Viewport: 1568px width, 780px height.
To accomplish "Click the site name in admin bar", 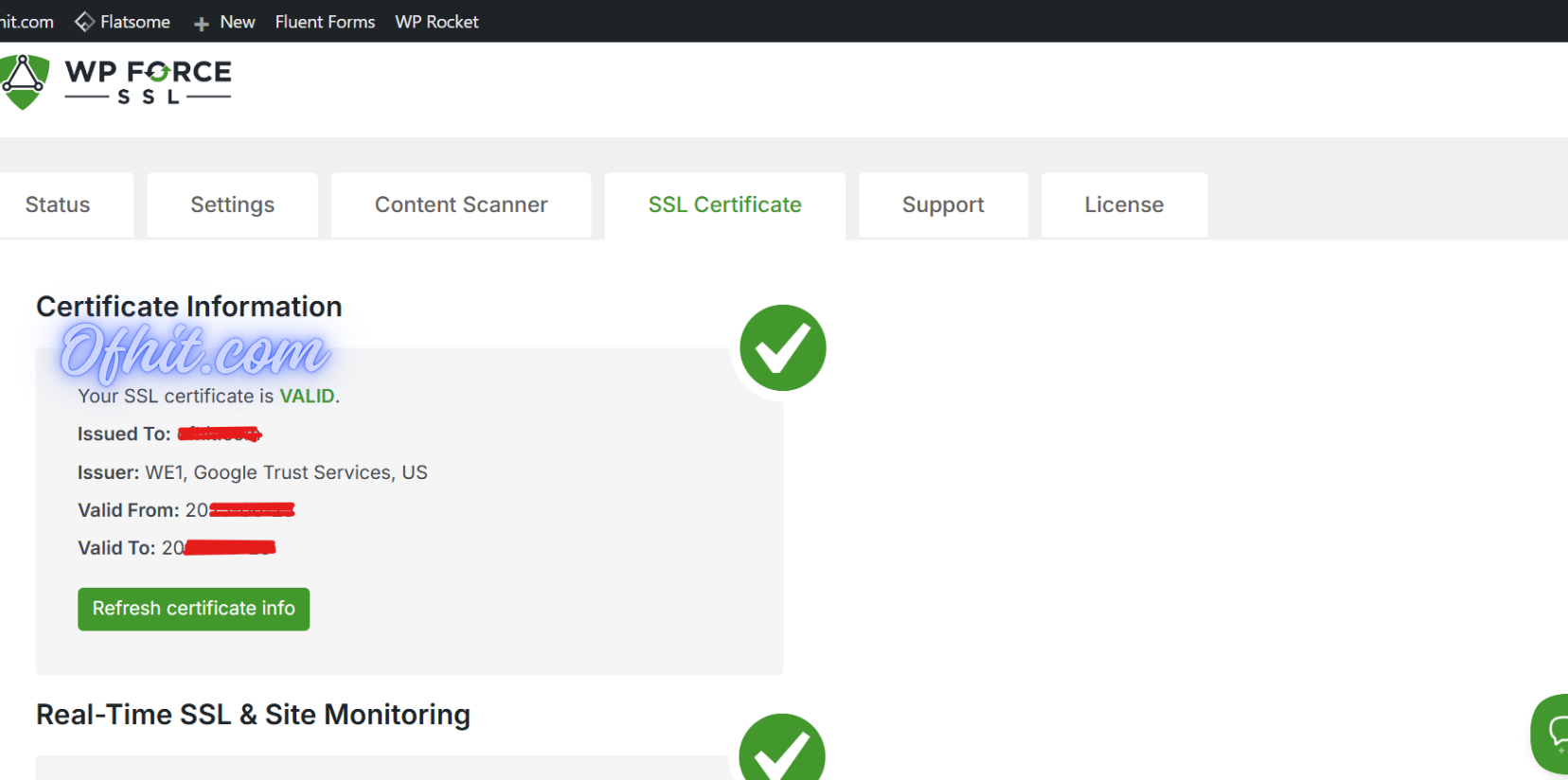I will point(27,22).
